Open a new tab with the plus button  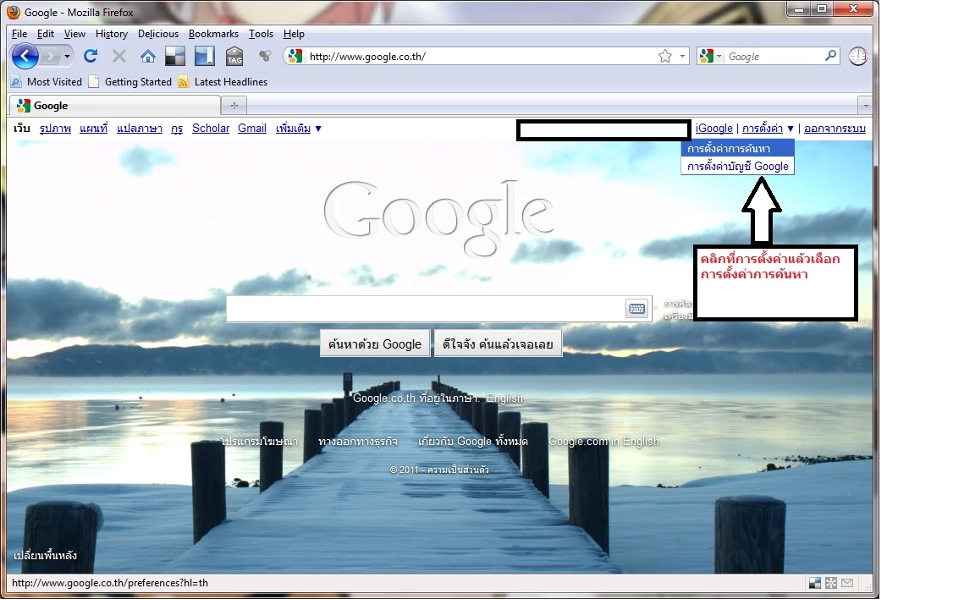(234, 105)
